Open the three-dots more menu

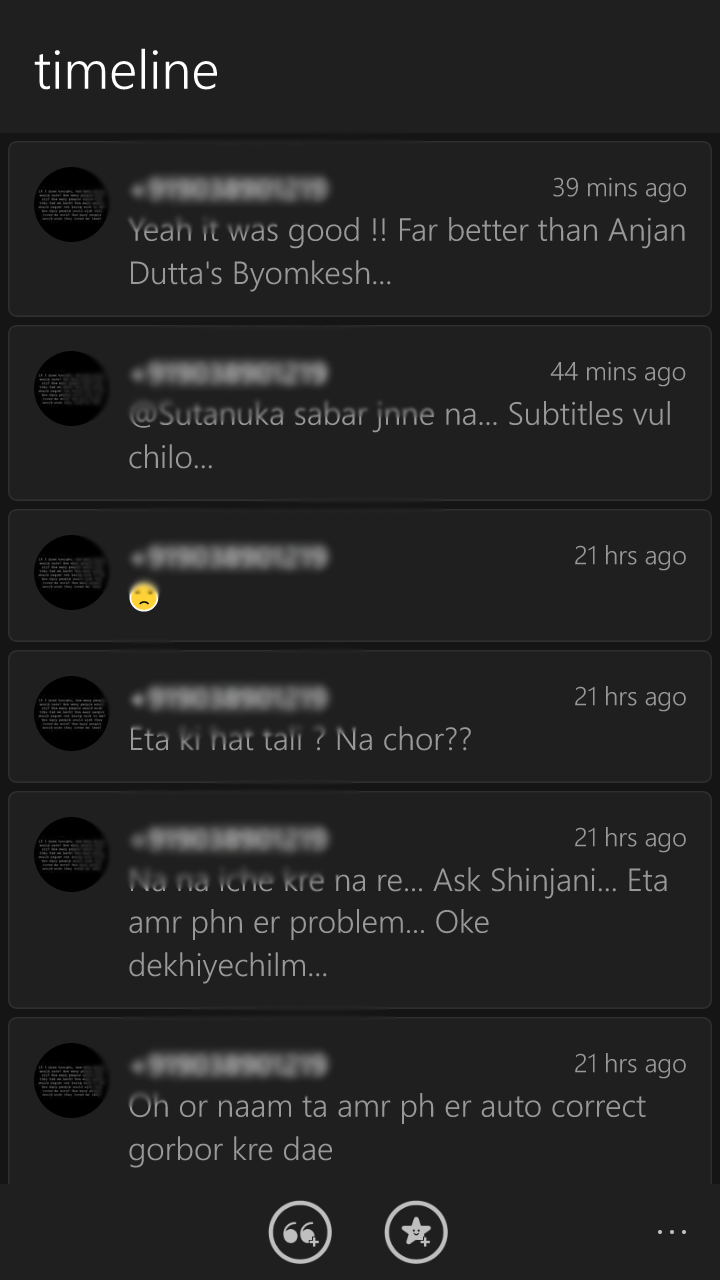(672, 1232)
